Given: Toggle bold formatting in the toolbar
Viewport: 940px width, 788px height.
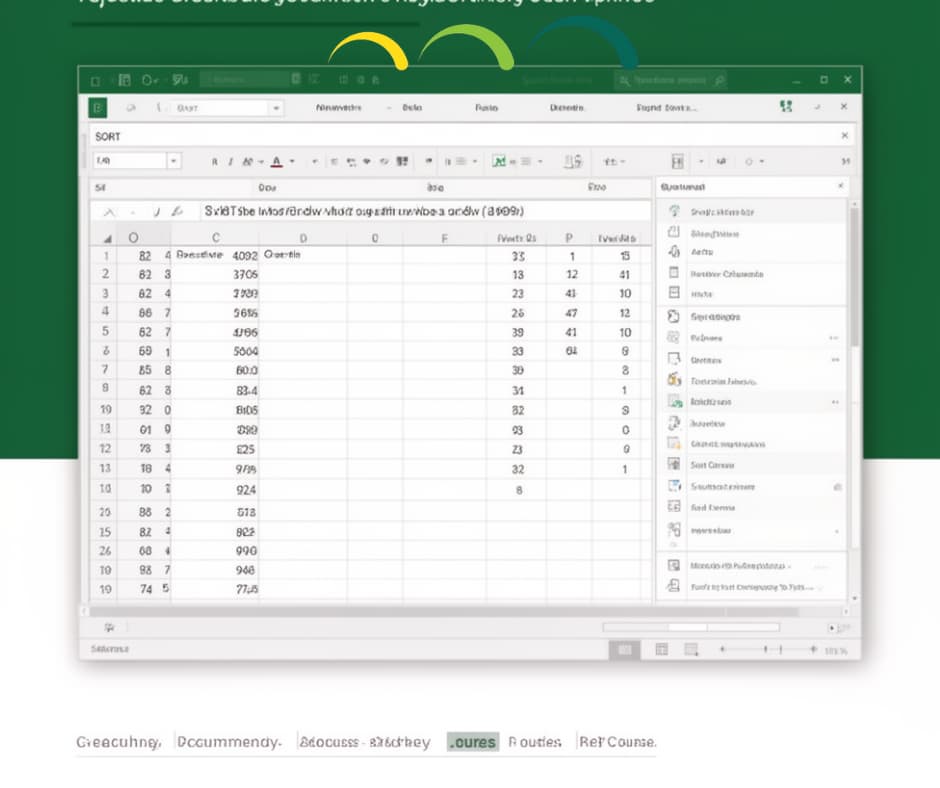Looking at the screenshot, I should click(215, 161).
